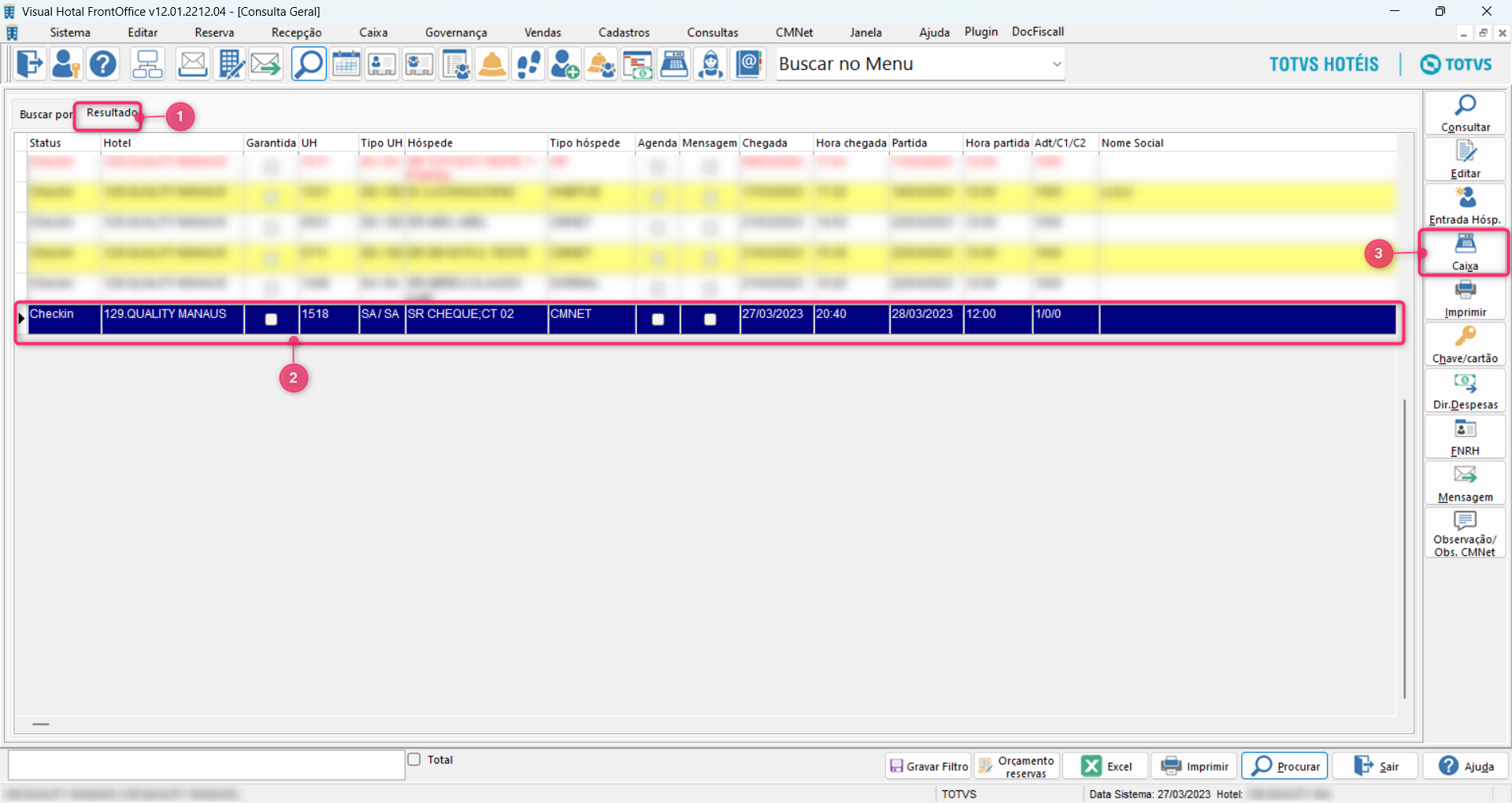Open the Cadastros menu
This screenshot has width=1512, height=803.
[624, 32]
